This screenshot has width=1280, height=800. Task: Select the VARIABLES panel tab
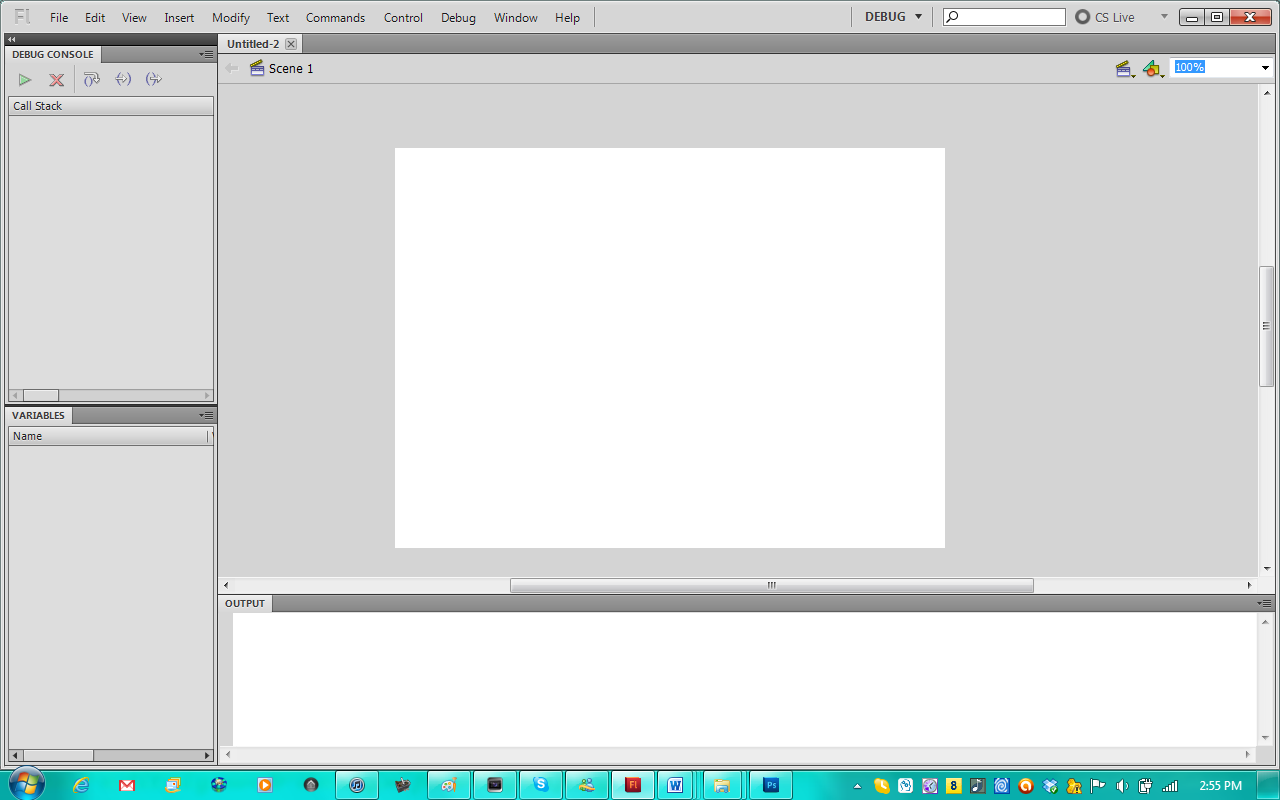coord(38,415)
